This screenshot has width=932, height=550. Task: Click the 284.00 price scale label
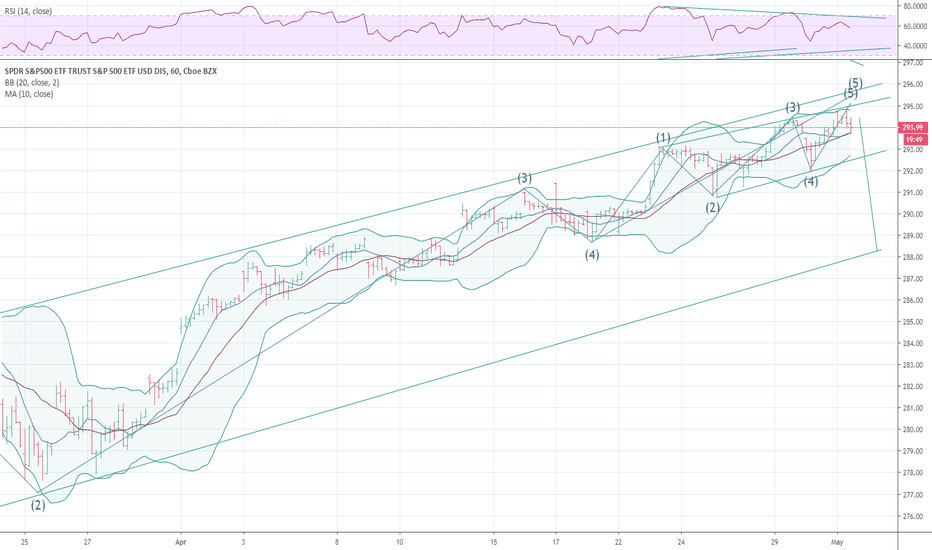[912, 344]
